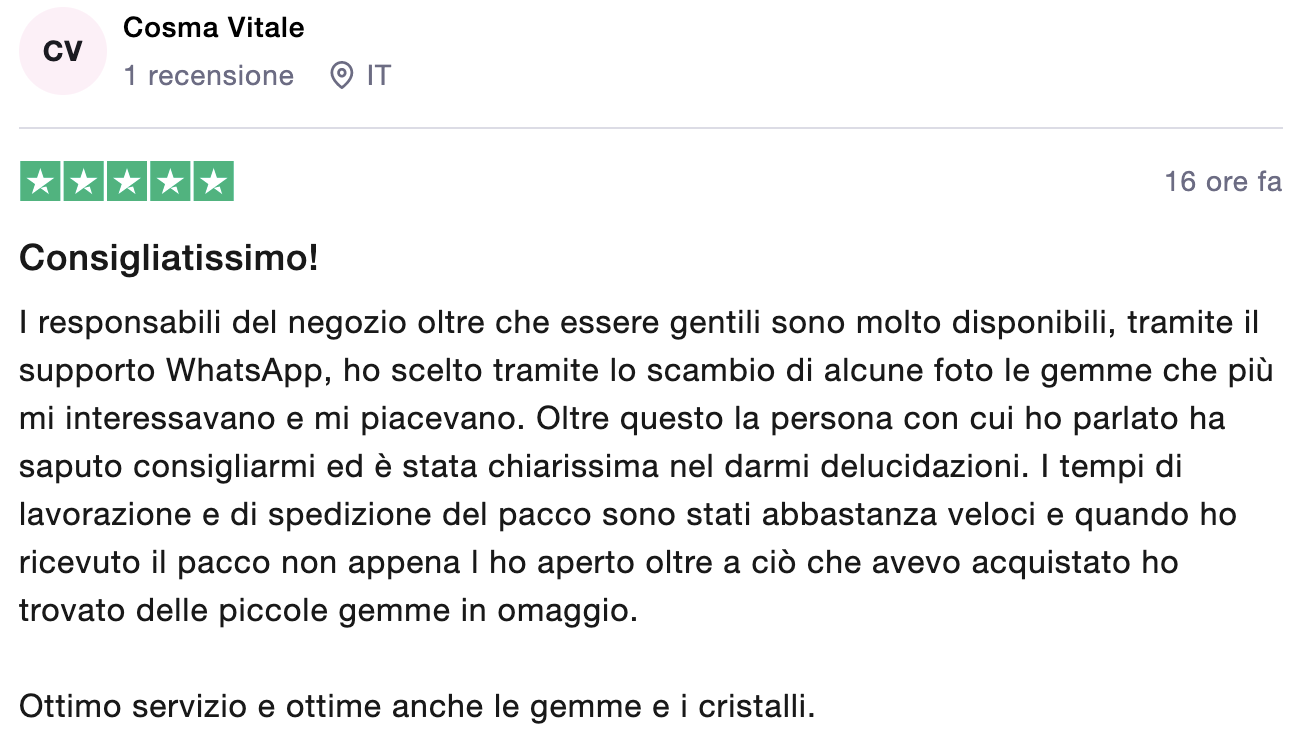The image size is (1308, 756).
Task: Open the "Consigliatissimo!" review title
Action: 169,259
